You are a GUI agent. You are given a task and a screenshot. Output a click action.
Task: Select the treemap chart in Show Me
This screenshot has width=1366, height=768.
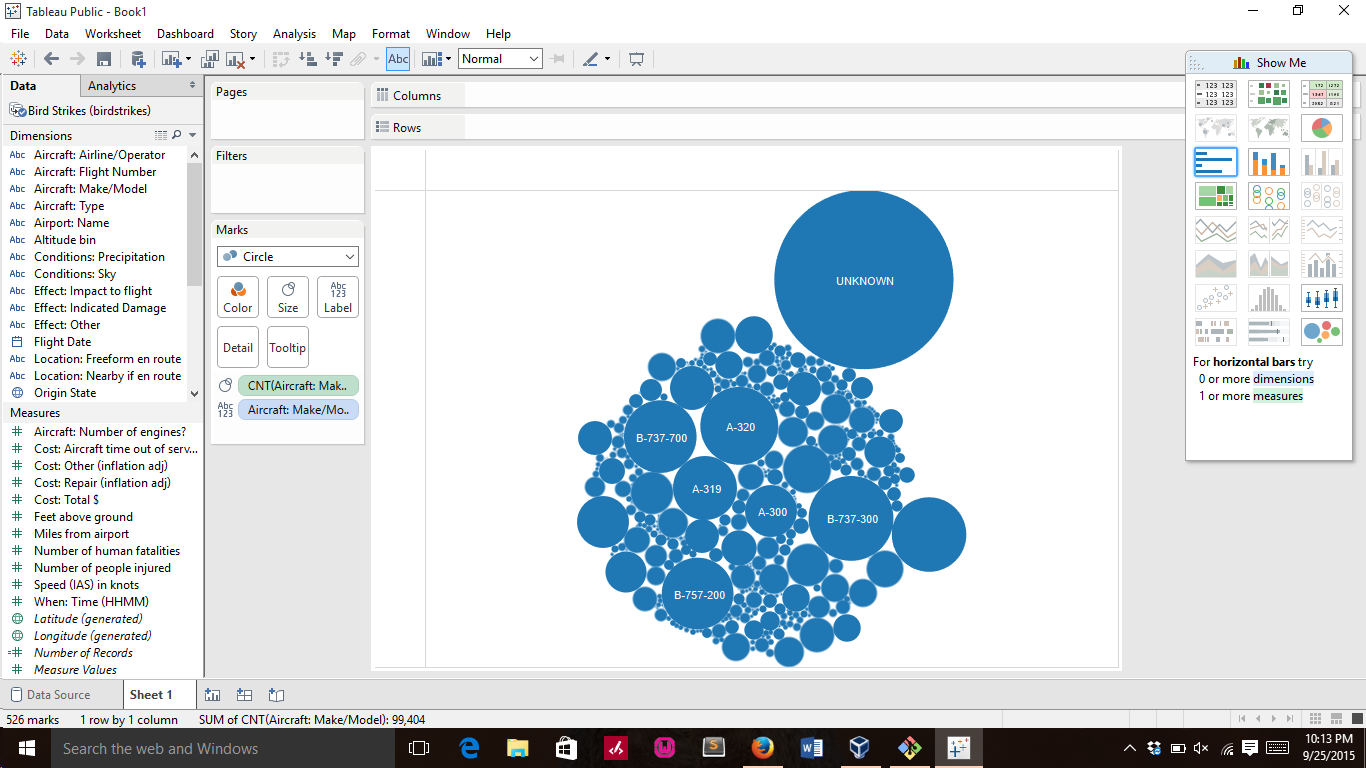click(1216, 196)
